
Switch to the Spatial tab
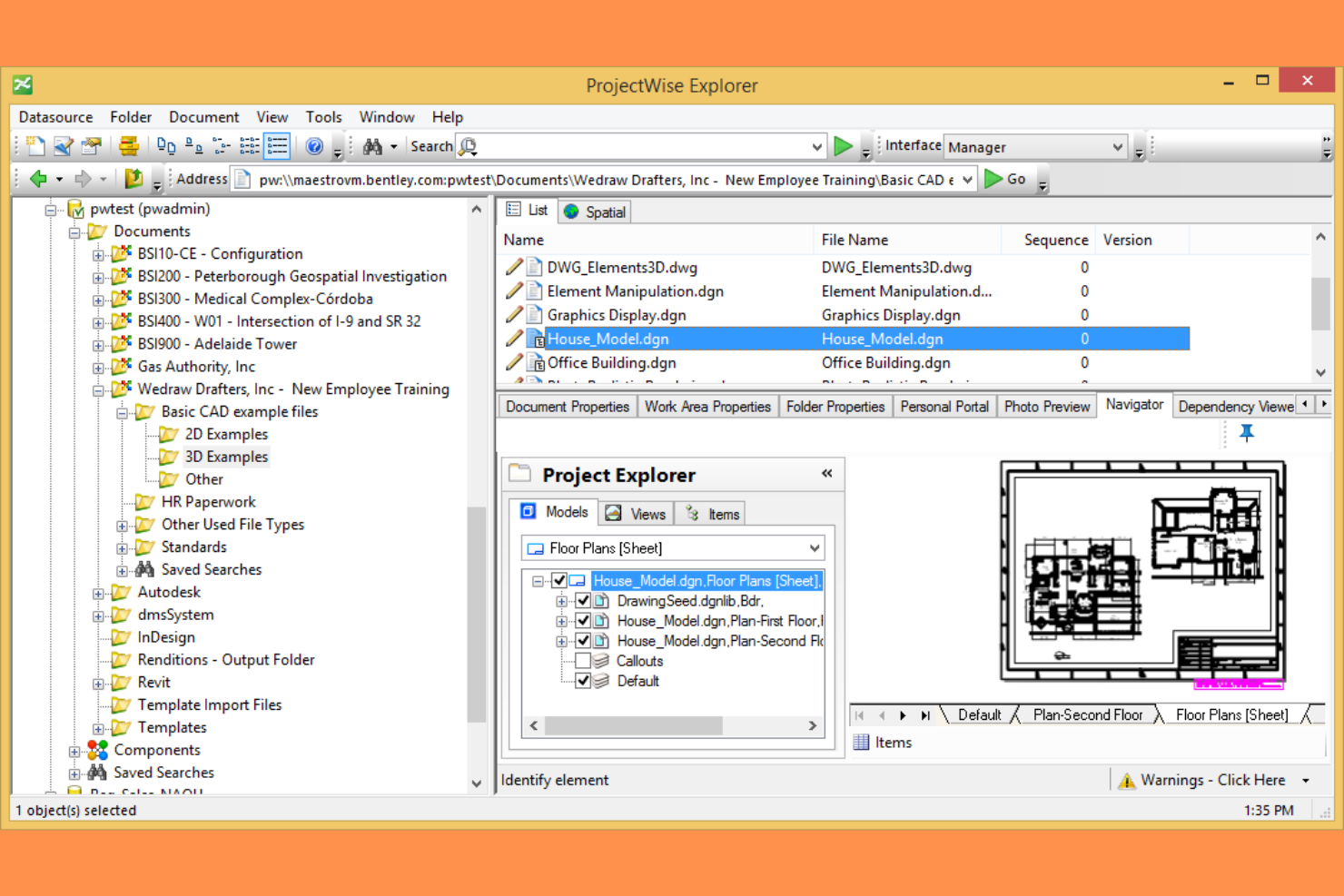click(x=594, y=211)
